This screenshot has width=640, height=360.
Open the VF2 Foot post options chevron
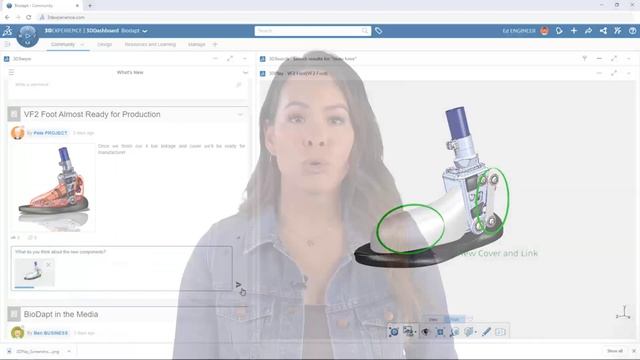pos(240,115)
